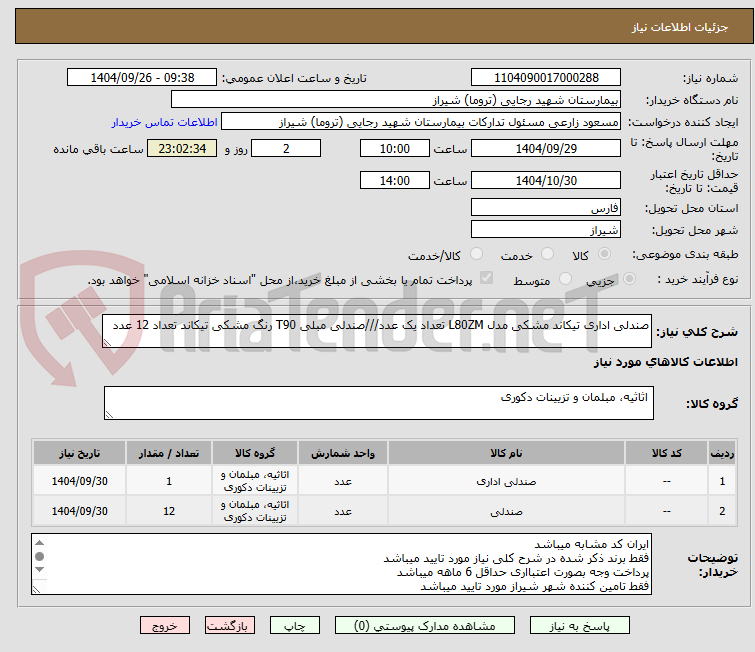Click the deadline time field 10:00
Image resolution: width=755 pixels, height=652 pixels.
click(x=395, y=148)
